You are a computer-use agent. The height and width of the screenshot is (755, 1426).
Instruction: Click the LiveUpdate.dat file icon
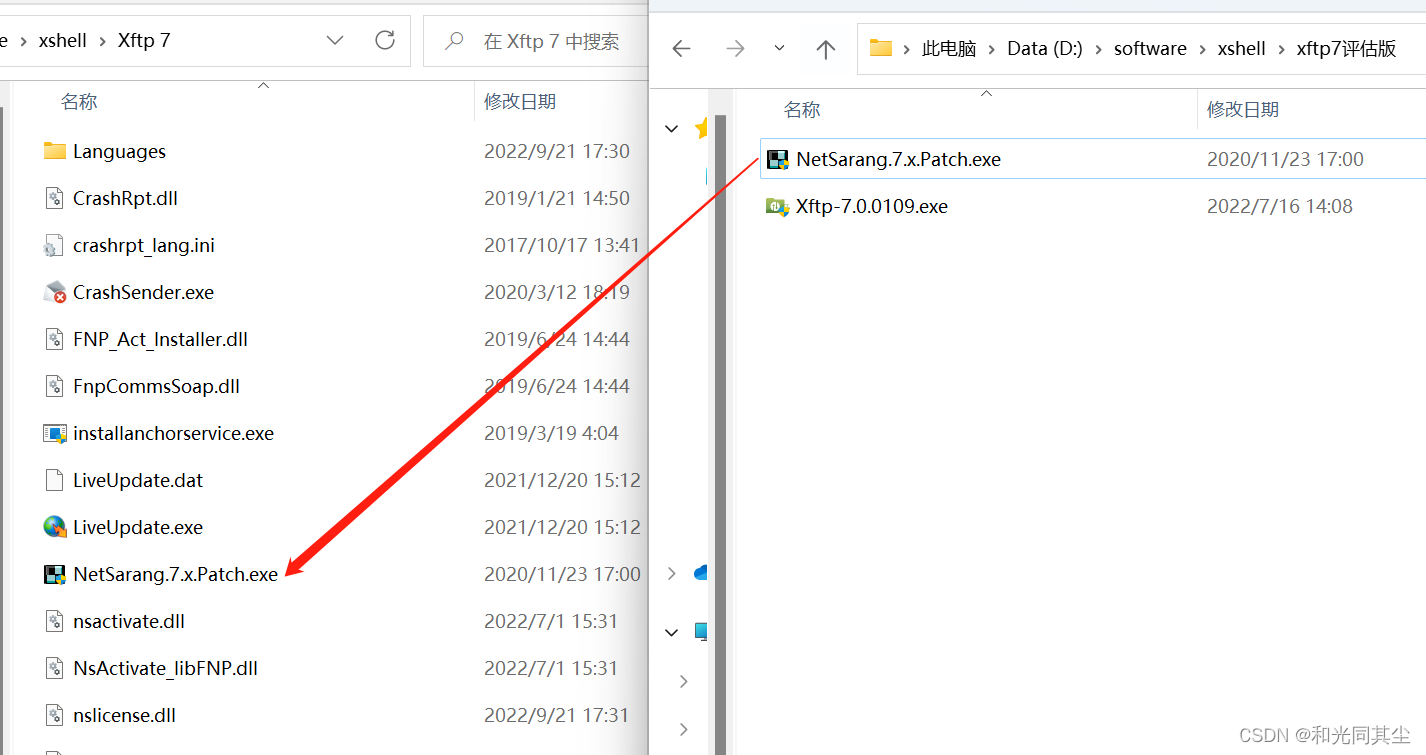[55, 480]
